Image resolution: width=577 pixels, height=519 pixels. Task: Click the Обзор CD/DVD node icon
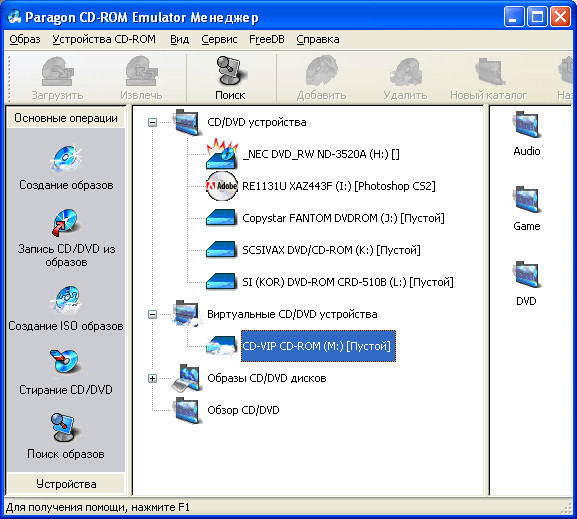[x=188, y=410]
